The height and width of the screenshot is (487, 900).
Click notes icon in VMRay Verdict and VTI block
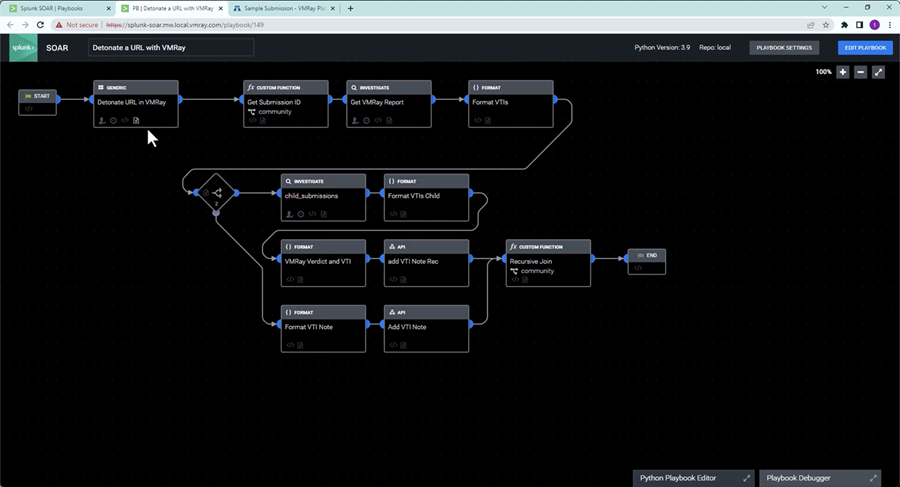[x=300, y=280]
